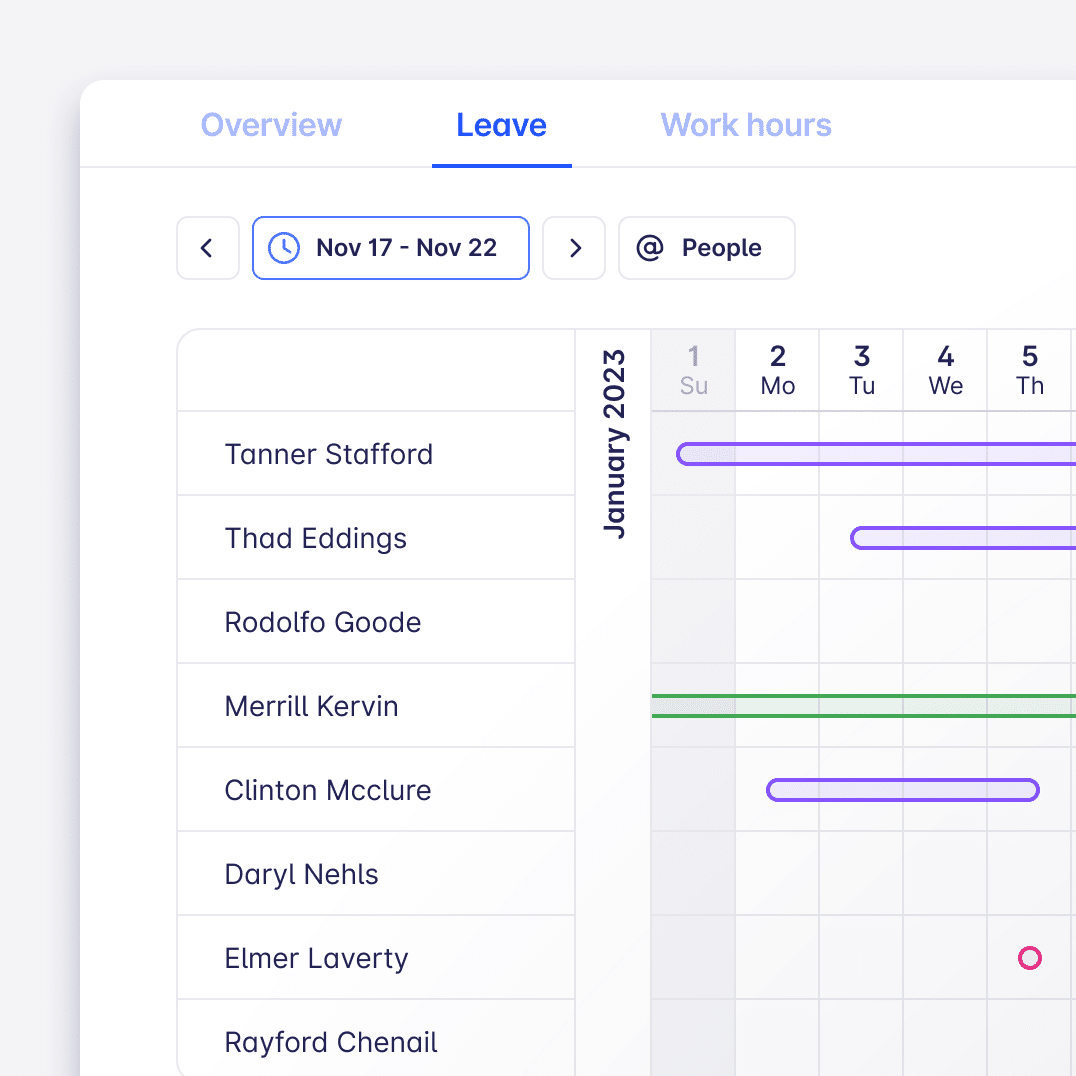1076x1076 pixels.
Task: Click the clock icon in date picker
Action: pos(285,248)
